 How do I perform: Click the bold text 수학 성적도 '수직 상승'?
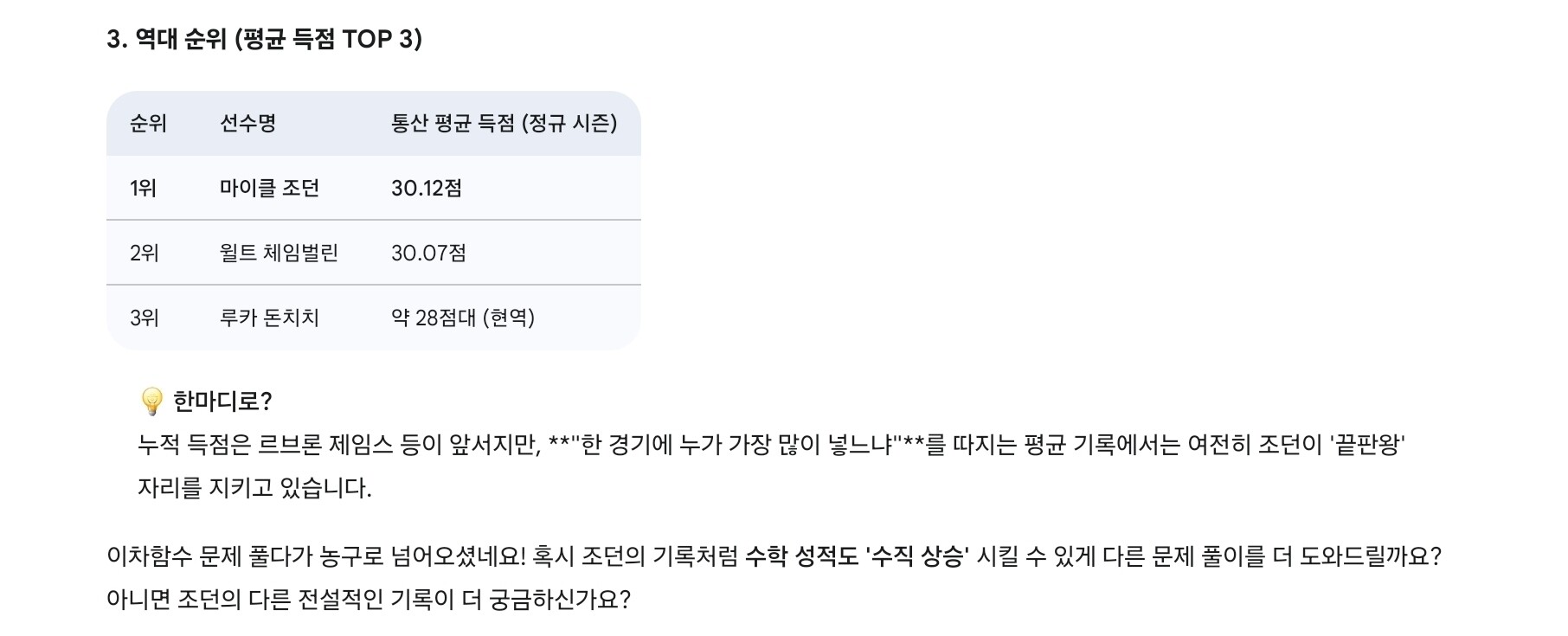tap(857, 556)
